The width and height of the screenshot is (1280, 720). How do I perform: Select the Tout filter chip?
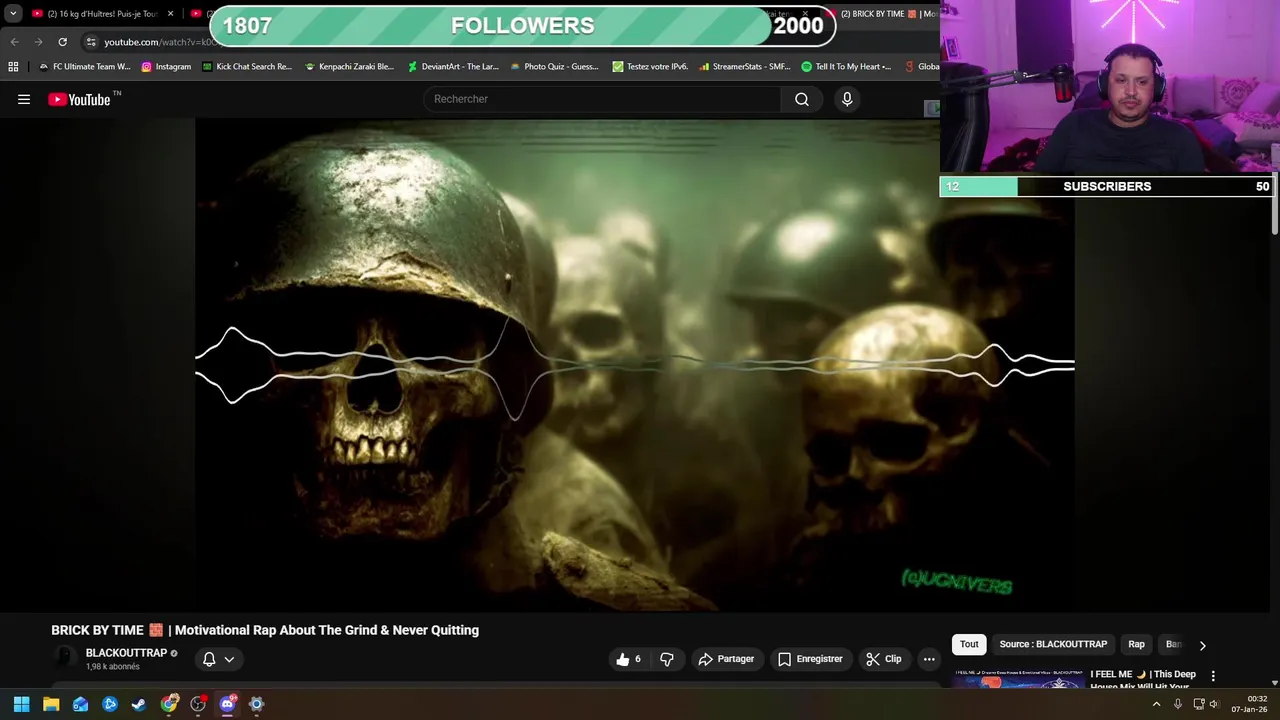(969, 644)
